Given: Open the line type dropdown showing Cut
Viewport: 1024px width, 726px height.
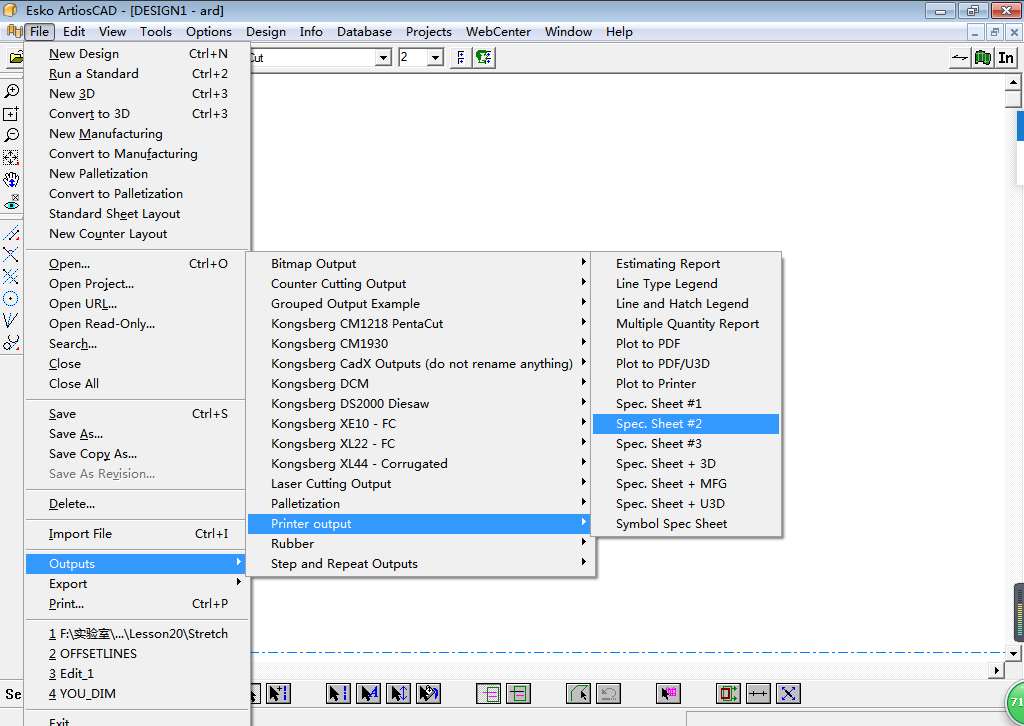Looking at the screenshot, I should pos(382,58).
